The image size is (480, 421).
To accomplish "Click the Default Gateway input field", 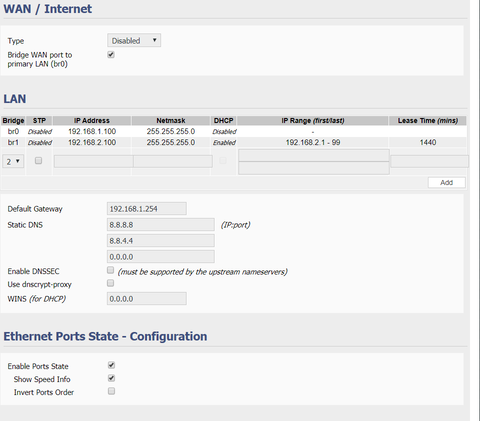I will [x=147, y=209].
